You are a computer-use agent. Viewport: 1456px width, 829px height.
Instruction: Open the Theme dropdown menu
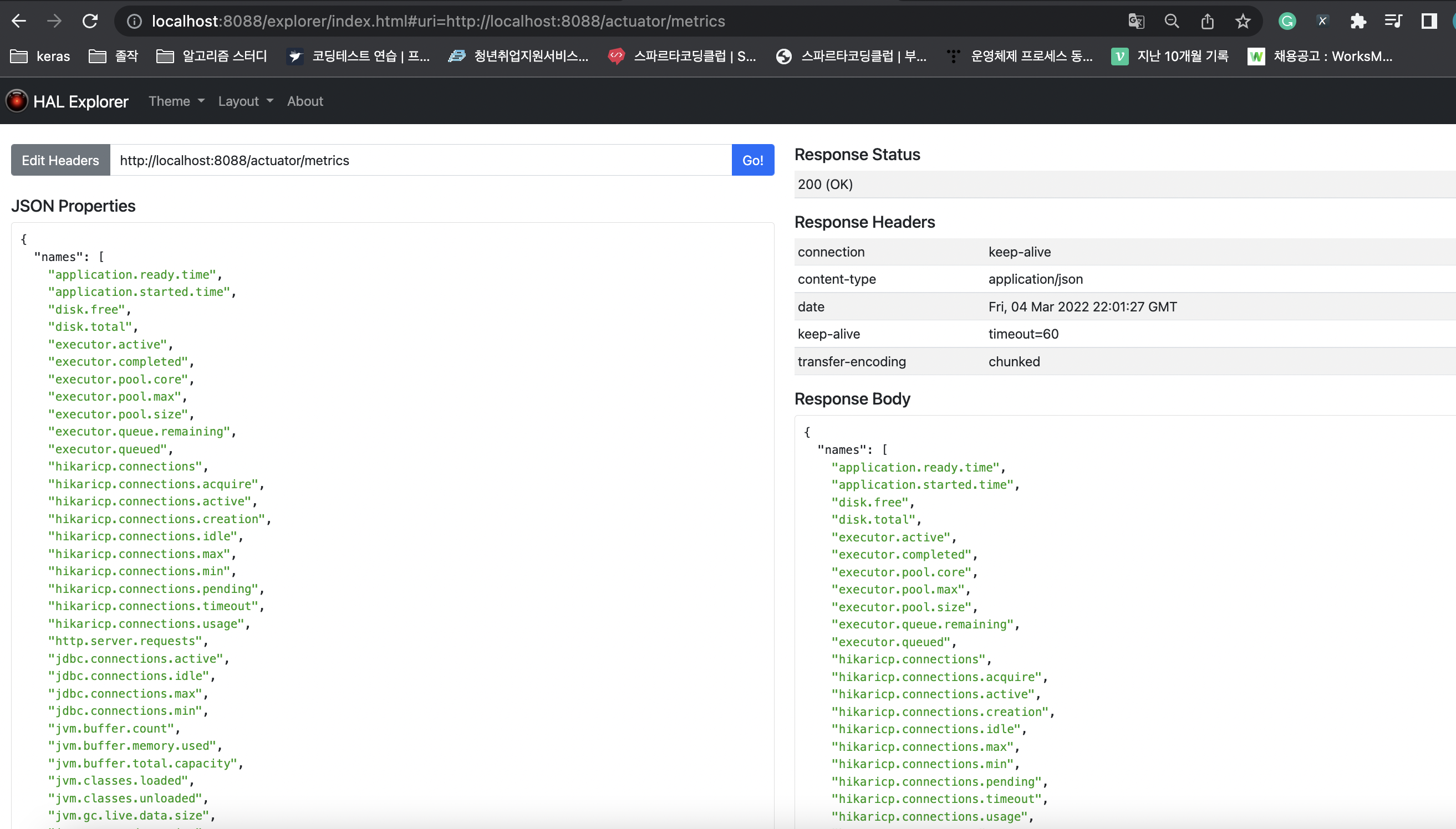coord(176,101)
